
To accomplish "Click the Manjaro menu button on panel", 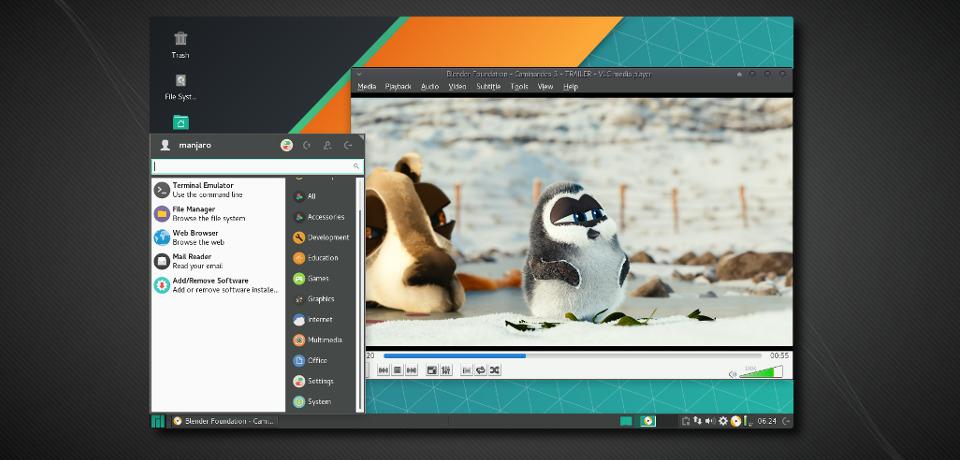I will point(158,421).
